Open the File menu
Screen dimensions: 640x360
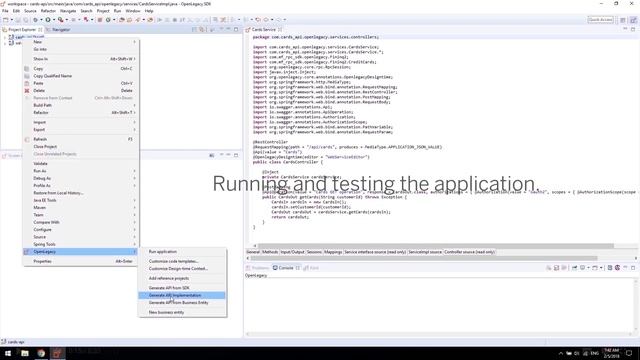[5, 11]
